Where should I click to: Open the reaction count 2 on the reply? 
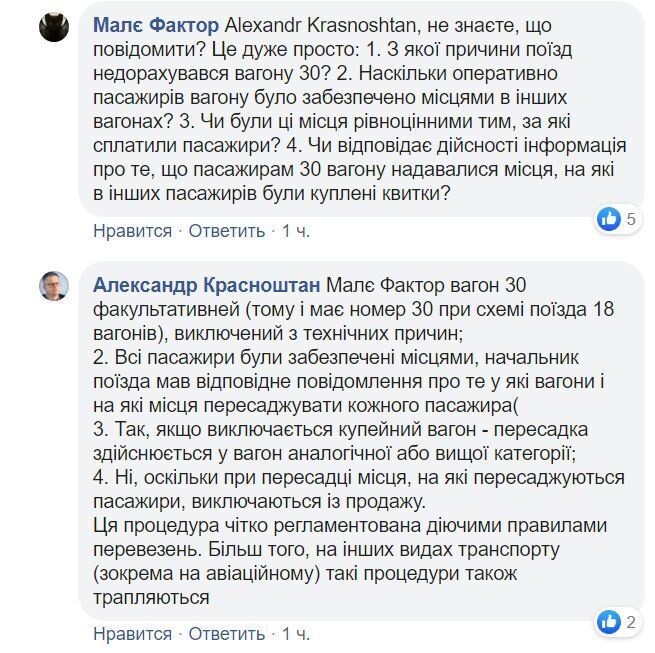click(631, 623)
